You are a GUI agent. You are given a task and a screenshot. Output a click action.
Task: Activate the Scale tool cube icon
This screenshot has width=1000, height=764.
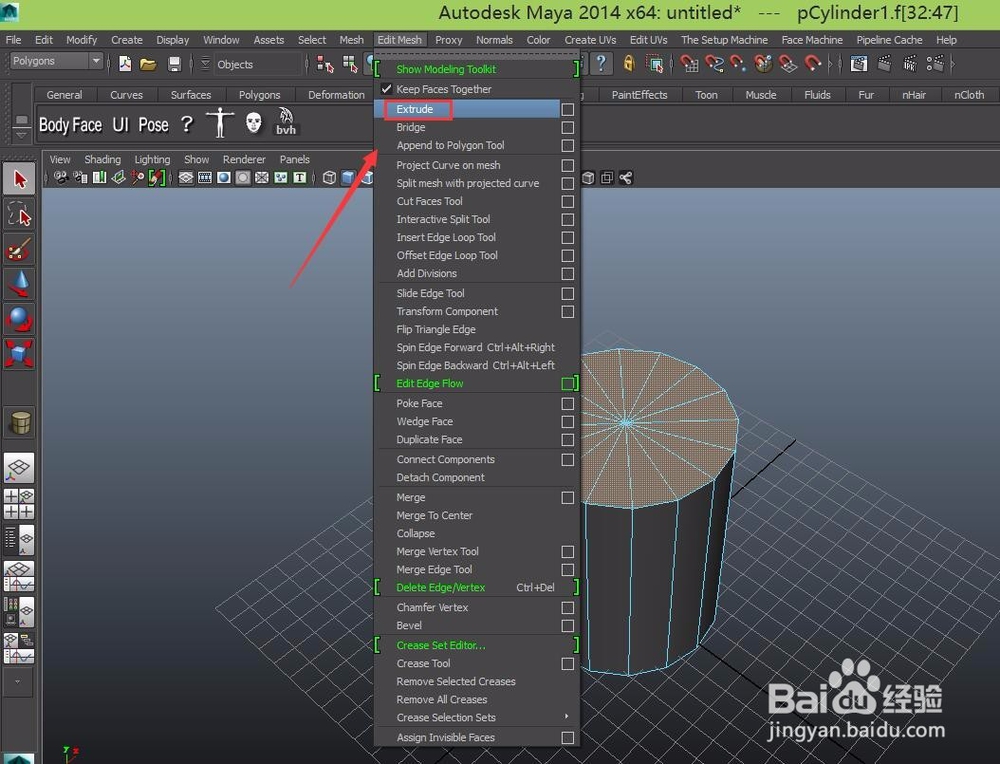[19, 353]
